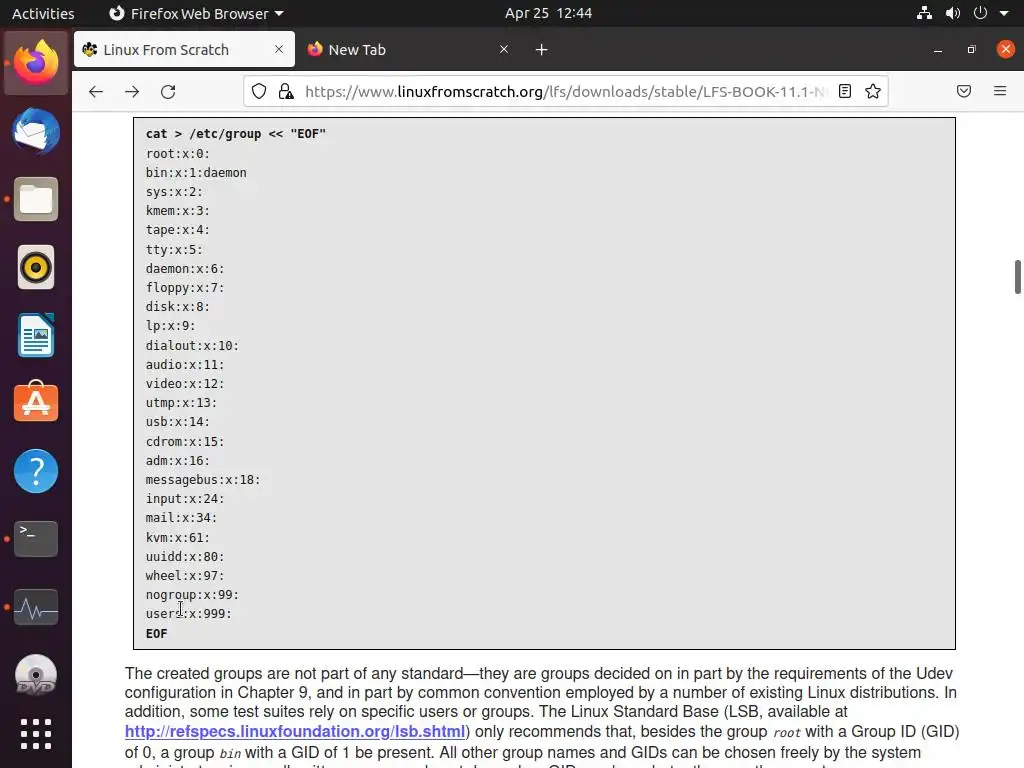Viewport: 1024px width, 768px height.
Task: Click the 'bin:x:1:daemon' line
Action: click(196, 172)
